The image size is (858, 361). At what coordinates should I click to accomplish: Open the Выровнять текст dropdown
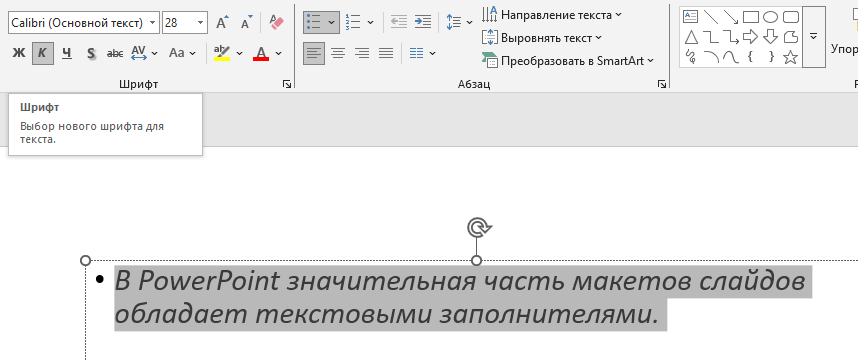[x=541, y=38]
